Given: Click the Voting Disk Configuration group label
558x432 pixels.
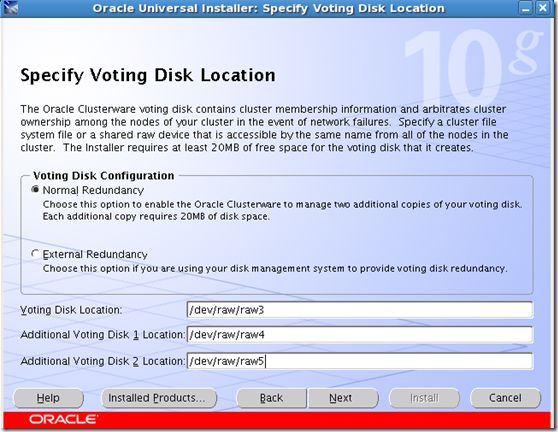Looking at the screenshot, I should [x=104, y=175].
